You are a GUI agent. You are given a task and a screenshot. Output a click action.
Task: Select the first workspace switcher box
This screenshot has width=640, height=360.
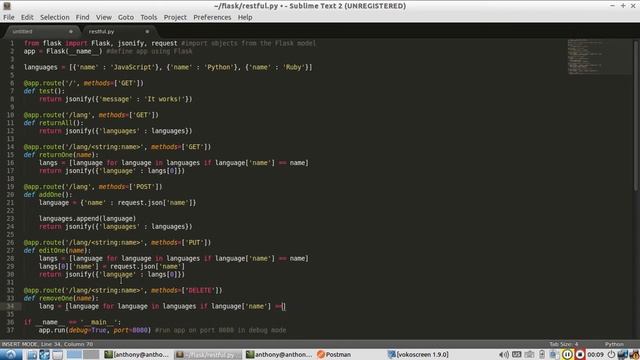[x=74, y=354]
